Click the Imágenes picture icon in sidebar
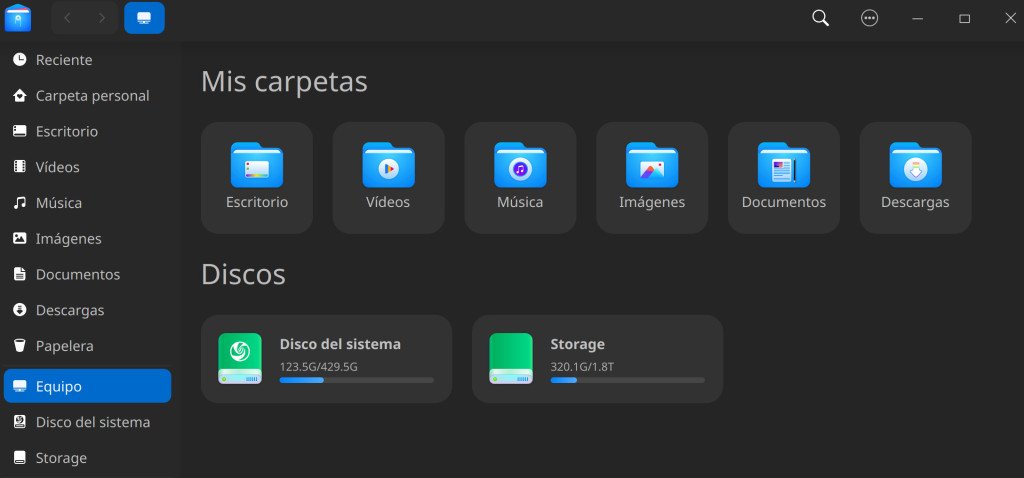 pos(20,238)
